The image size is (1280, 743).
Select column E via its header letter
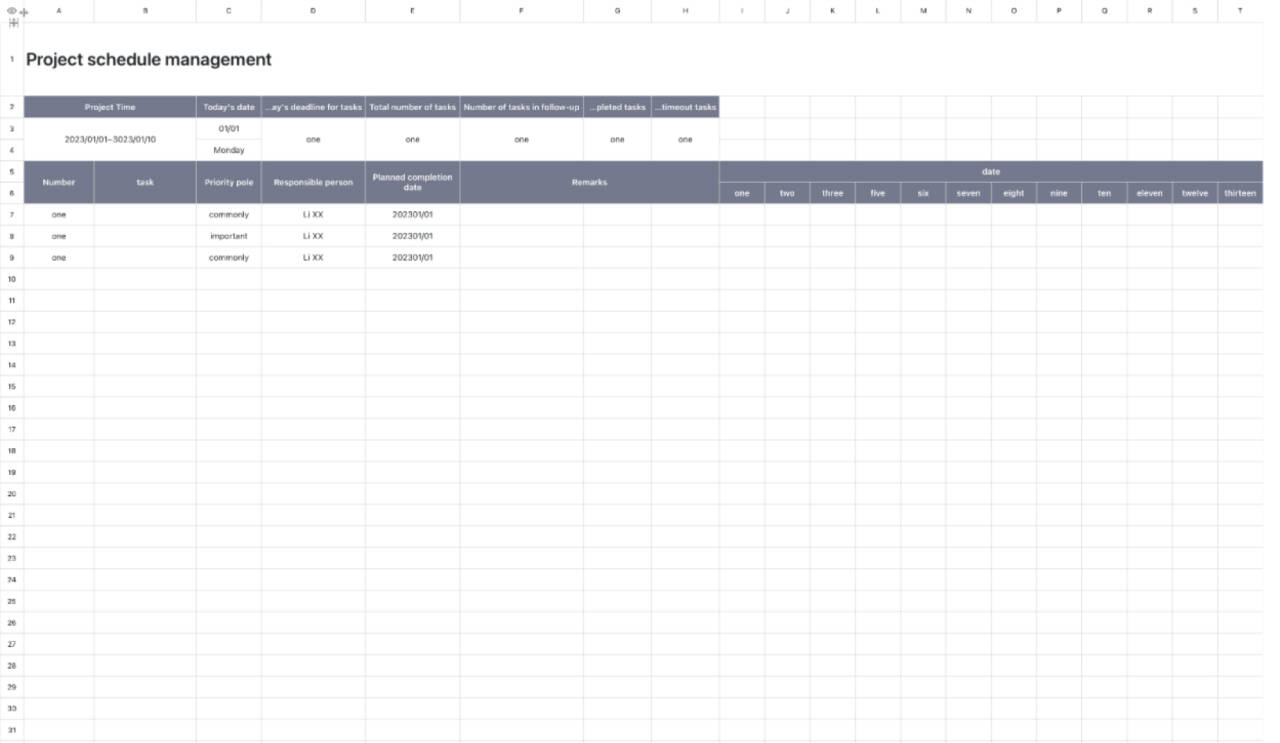tap(412, 10)
